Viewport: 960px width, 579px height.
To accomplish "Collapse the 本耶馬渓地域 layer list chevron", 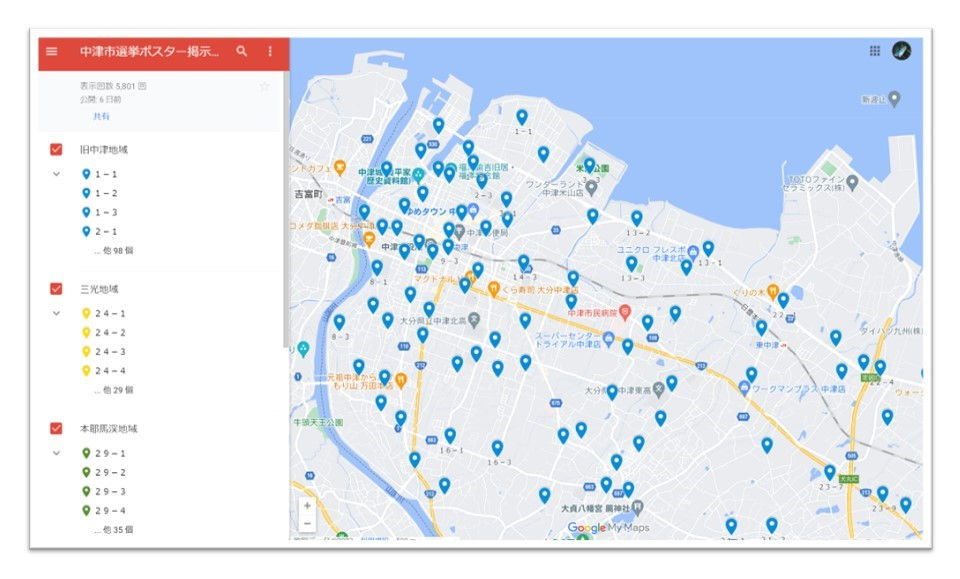I will pyautogui.click(x=56, y=454).
